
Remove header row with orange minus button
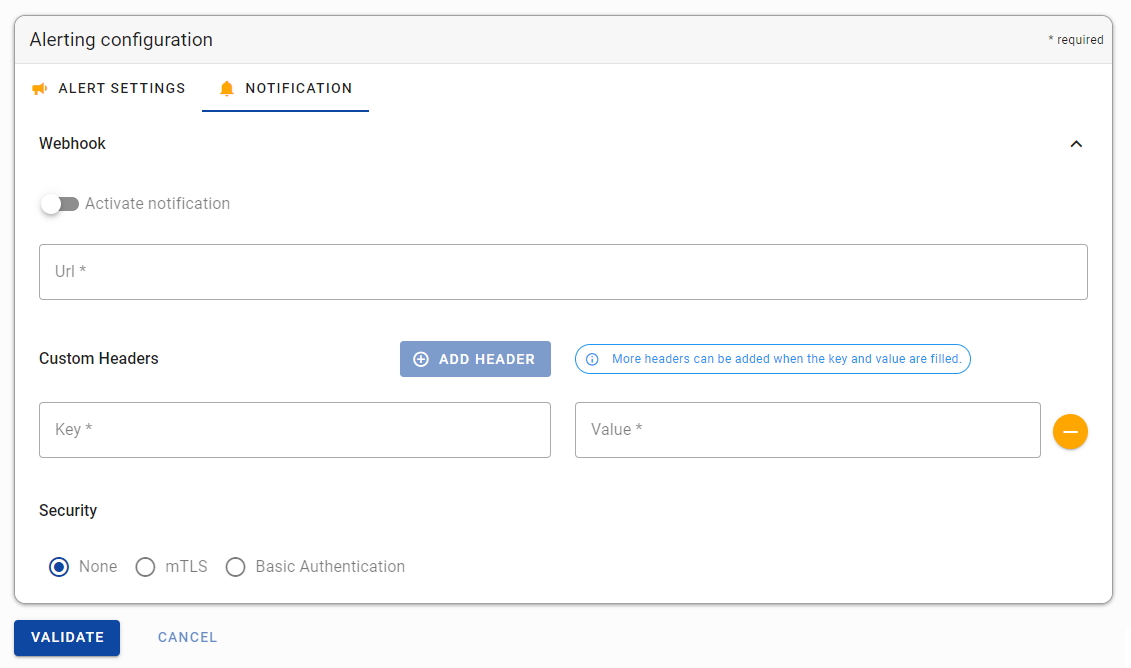click(x=1070, y=431)
